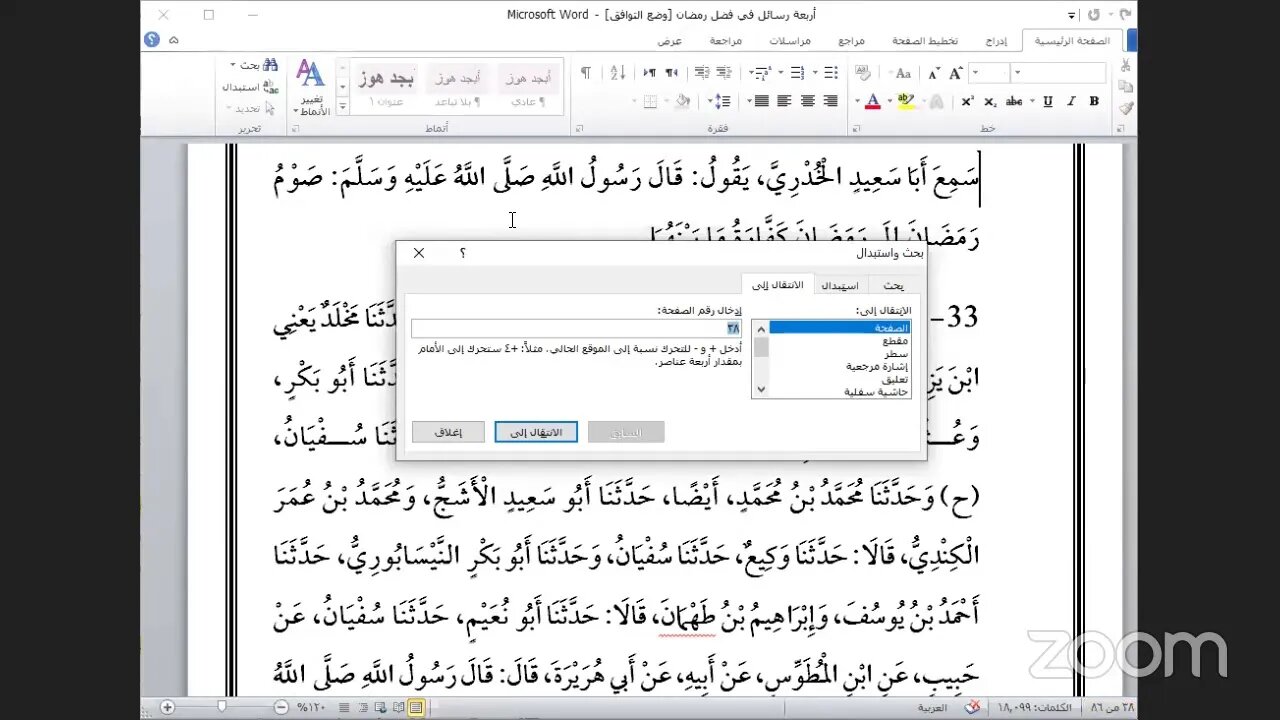The height and width of the screenshot is (720, 1280).
Task: Toggle Bold formatting in the Font group
Action: (x=1094, y=101)
